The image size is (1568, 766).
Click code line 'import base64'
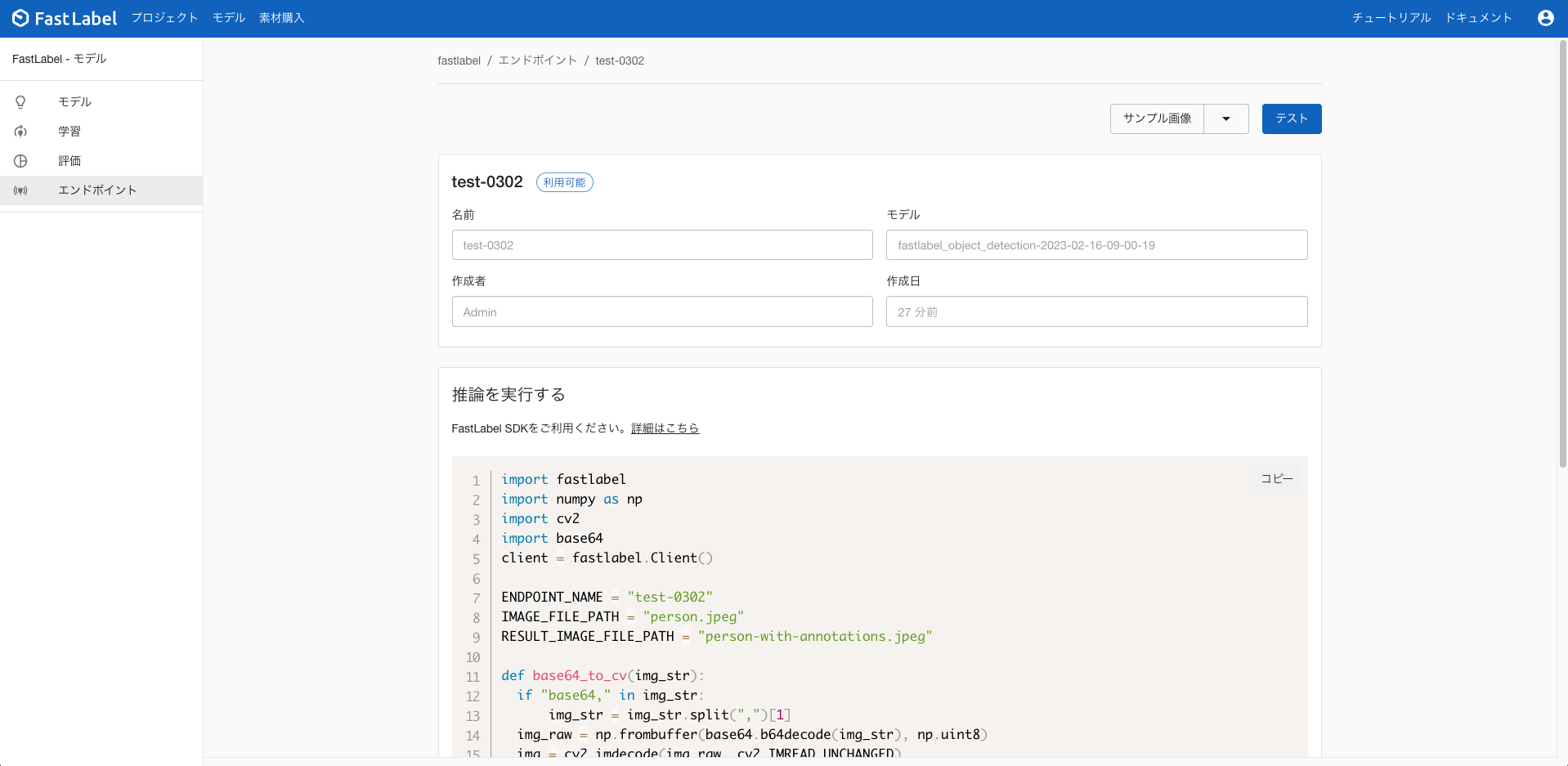tap(552, 538)
